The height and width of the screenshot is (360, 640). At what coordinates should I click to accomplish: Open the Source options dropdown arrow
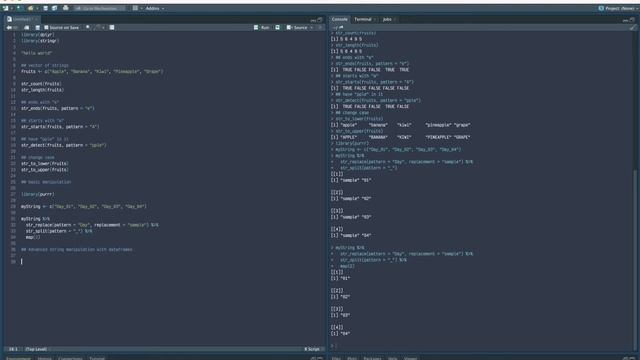coord(311,27)
